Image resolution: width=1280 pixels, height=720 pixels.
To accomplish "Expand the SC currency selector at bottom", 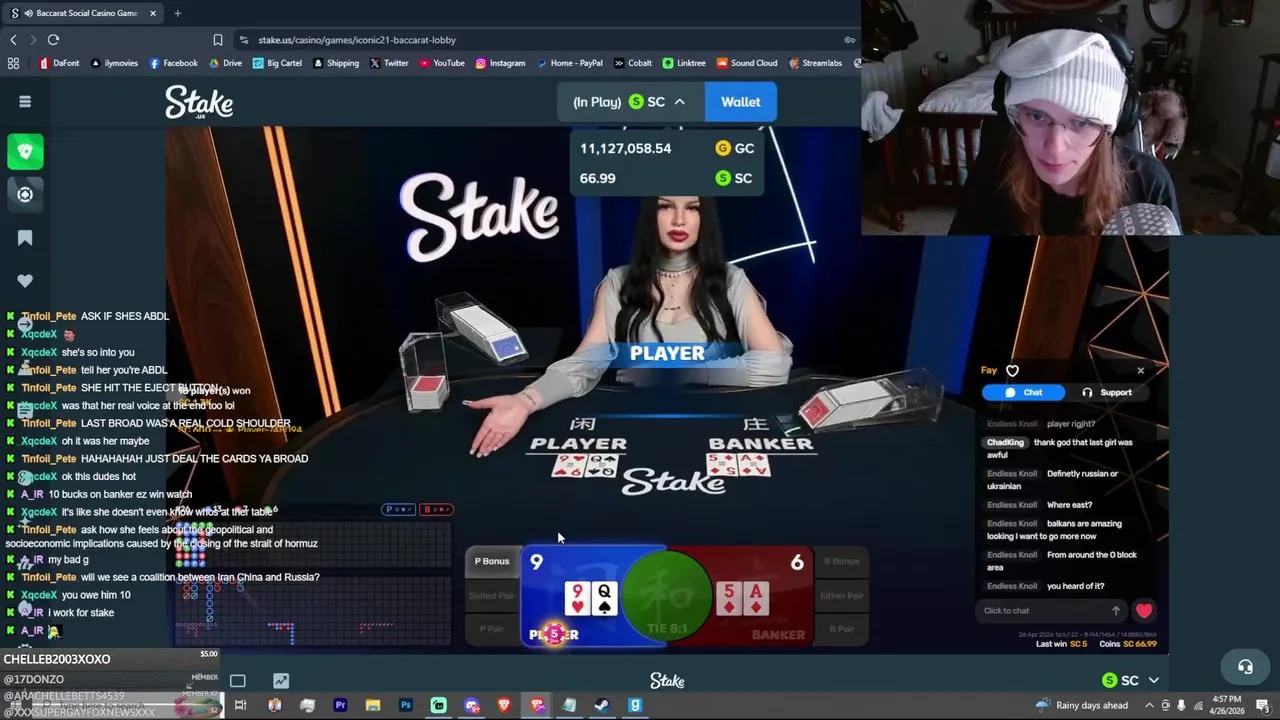I will (1130, 680).
